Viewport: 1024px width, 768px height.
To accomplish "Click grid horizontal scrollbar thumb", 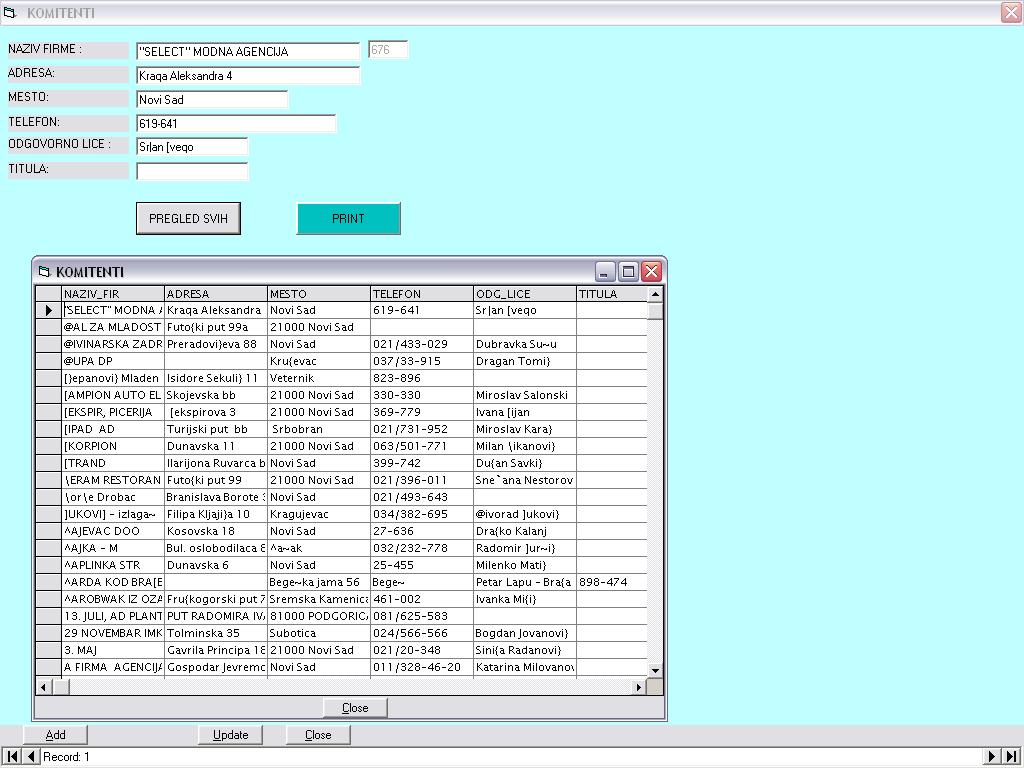I will (61, 686).
